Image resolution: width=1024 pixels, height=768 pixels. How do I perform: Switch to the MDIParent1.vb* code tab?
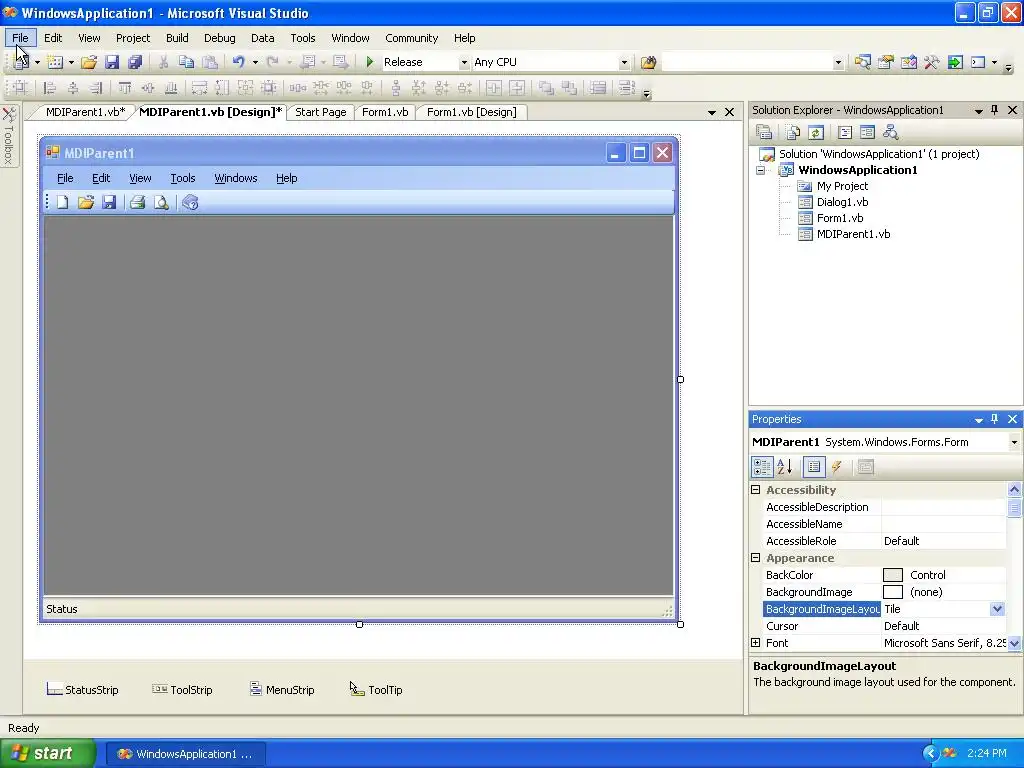pos(85,112)
